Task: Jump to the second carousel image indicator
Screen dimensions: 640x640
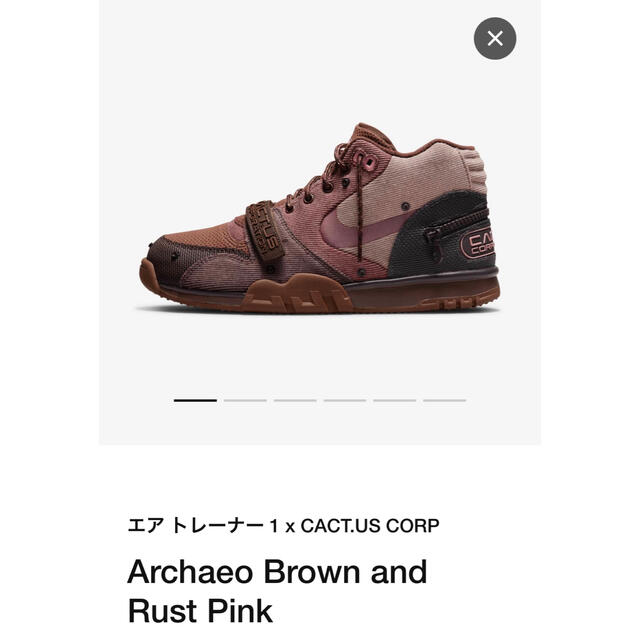Action: click(x=245, y=400)
